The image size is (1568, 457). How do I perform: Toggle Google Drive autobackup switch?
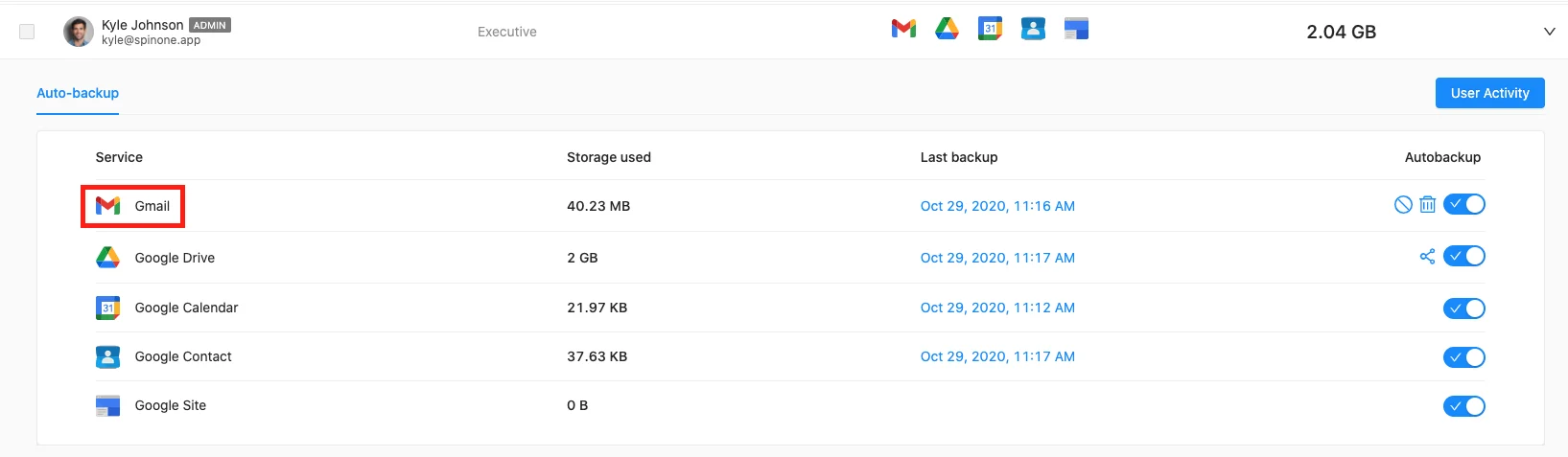point(1463,256)
